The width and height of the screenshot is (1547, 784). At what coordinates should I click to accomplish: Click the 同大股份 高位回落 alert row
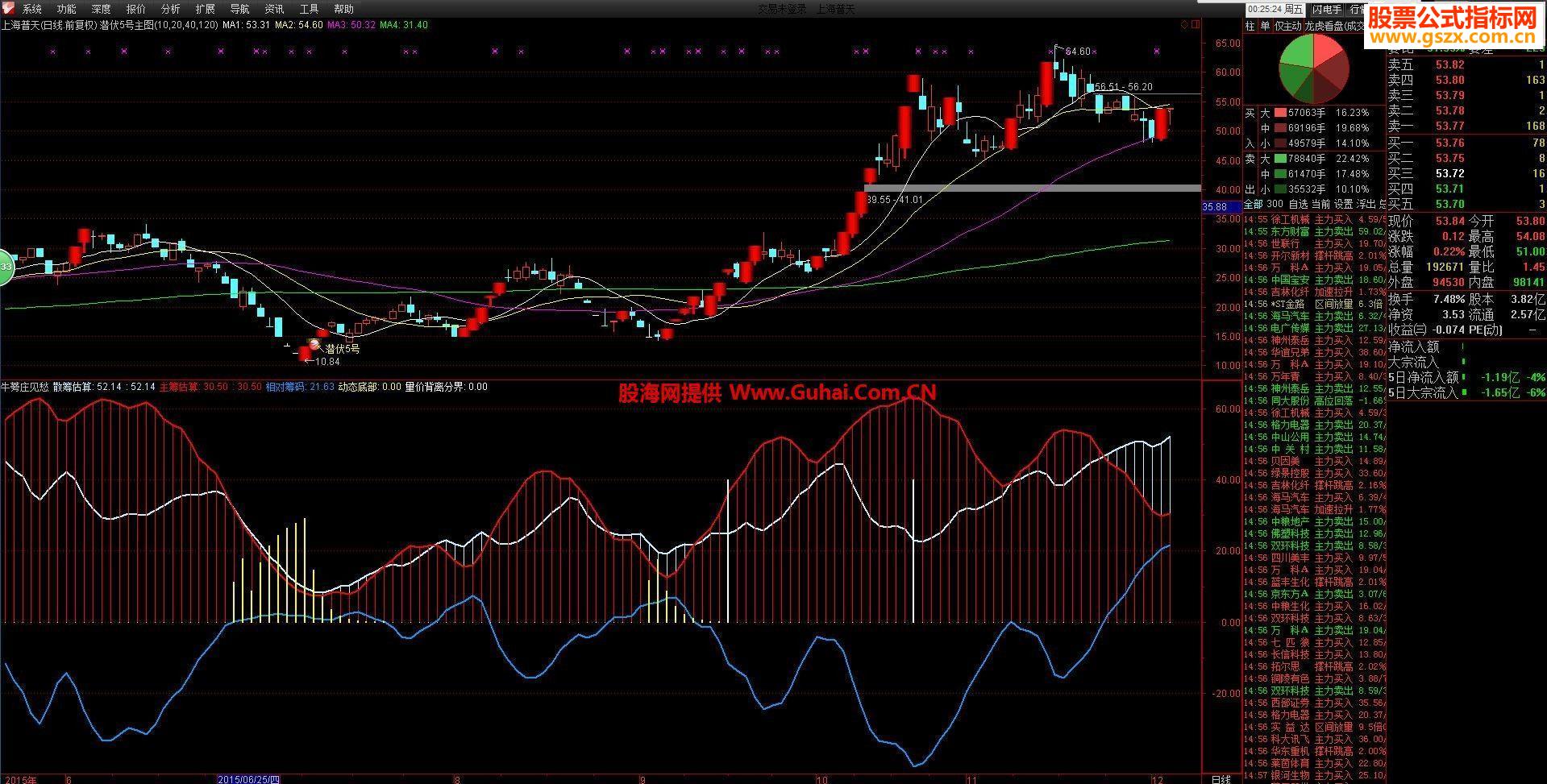coord(1315,400)
